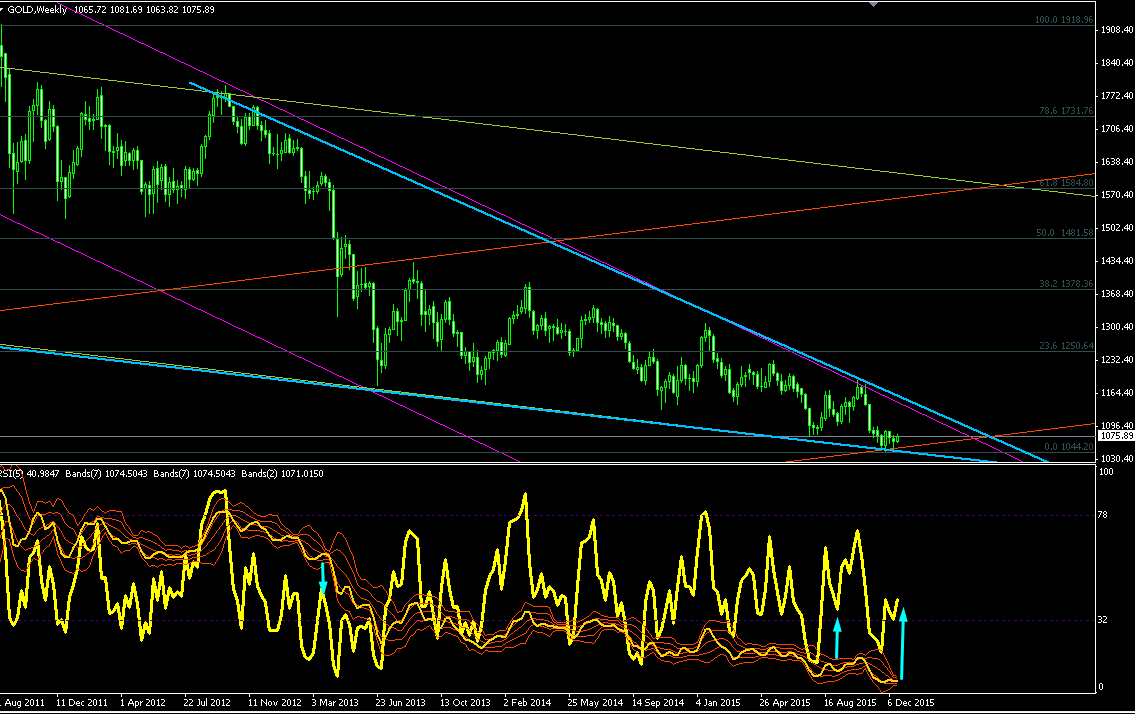Click the 1096.40 price scale value
The image size is (1135, 714).
click(1117, 426)
